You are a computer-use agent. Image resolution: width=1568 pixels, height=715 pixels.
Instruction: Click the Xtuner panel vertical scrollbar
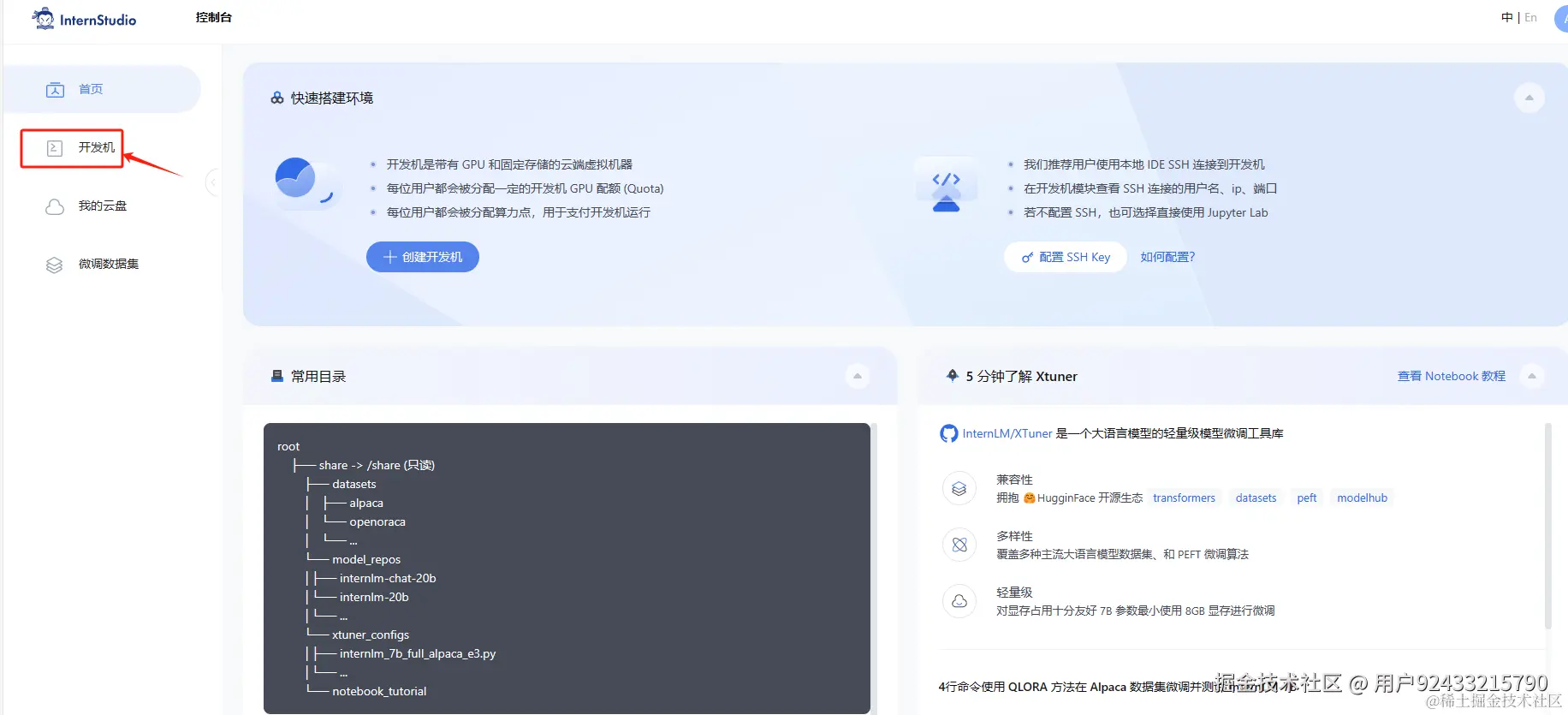click(1547, 526)
